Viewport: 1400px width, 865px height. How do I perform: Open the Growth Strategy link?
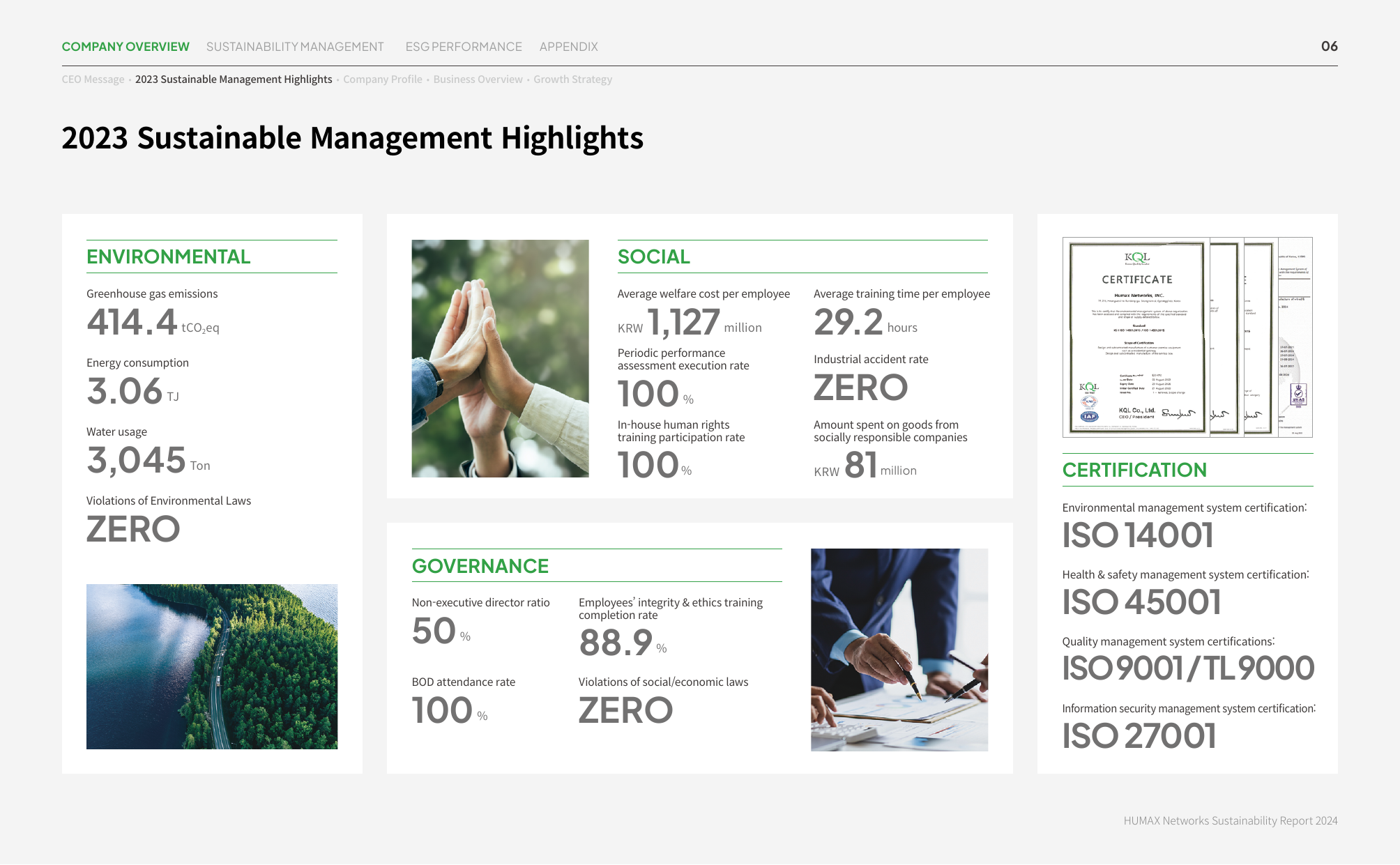tap(573, 79)
